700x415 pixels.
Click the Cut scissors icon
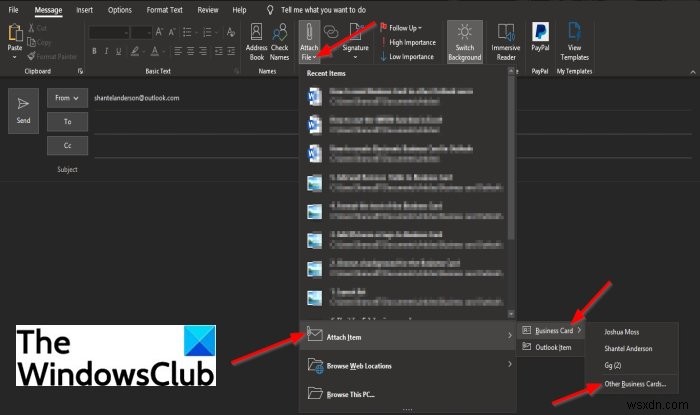[31, 28]
